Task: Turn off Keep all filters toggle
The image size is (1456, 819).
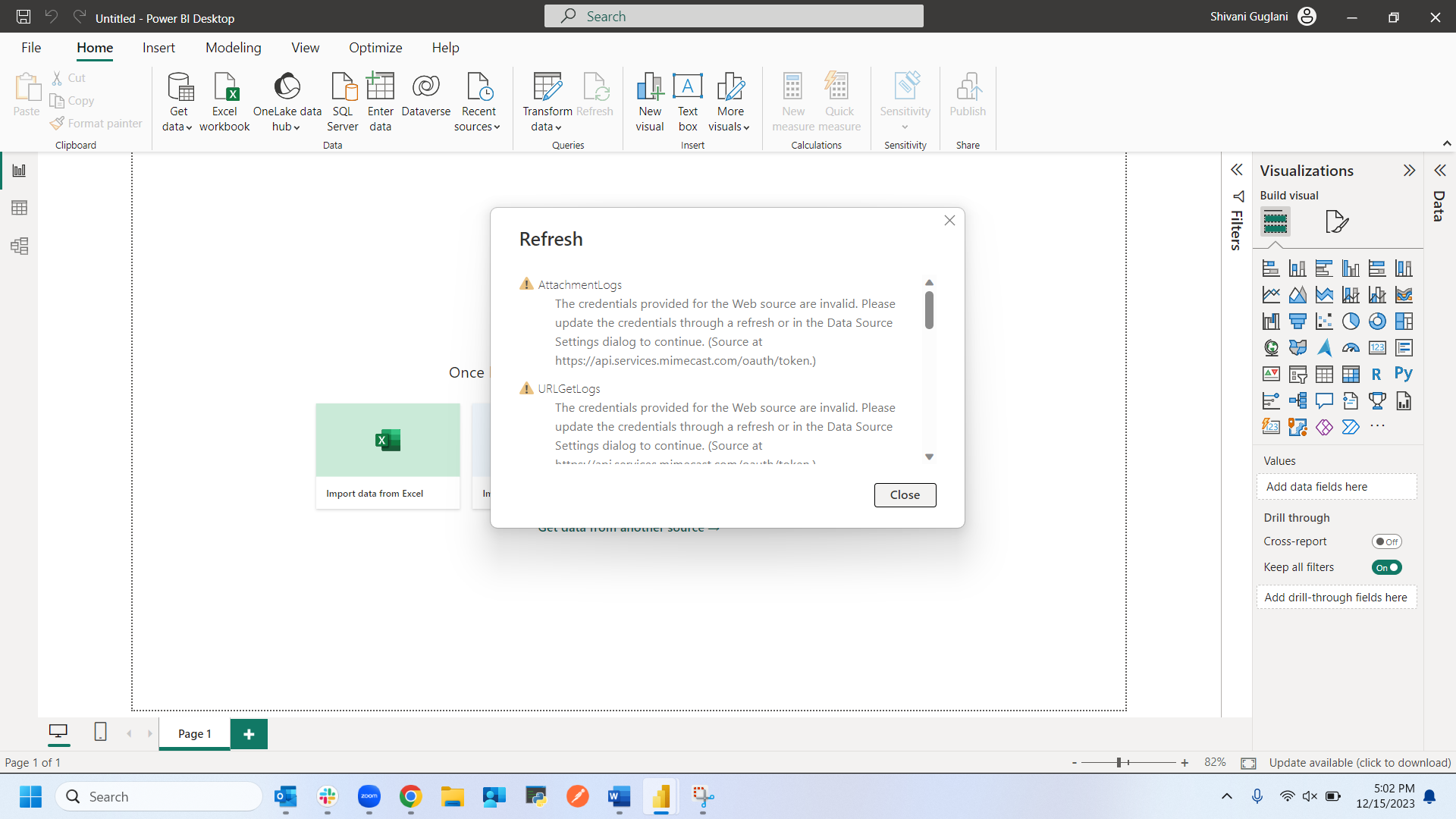Action: coord(1386,567)
